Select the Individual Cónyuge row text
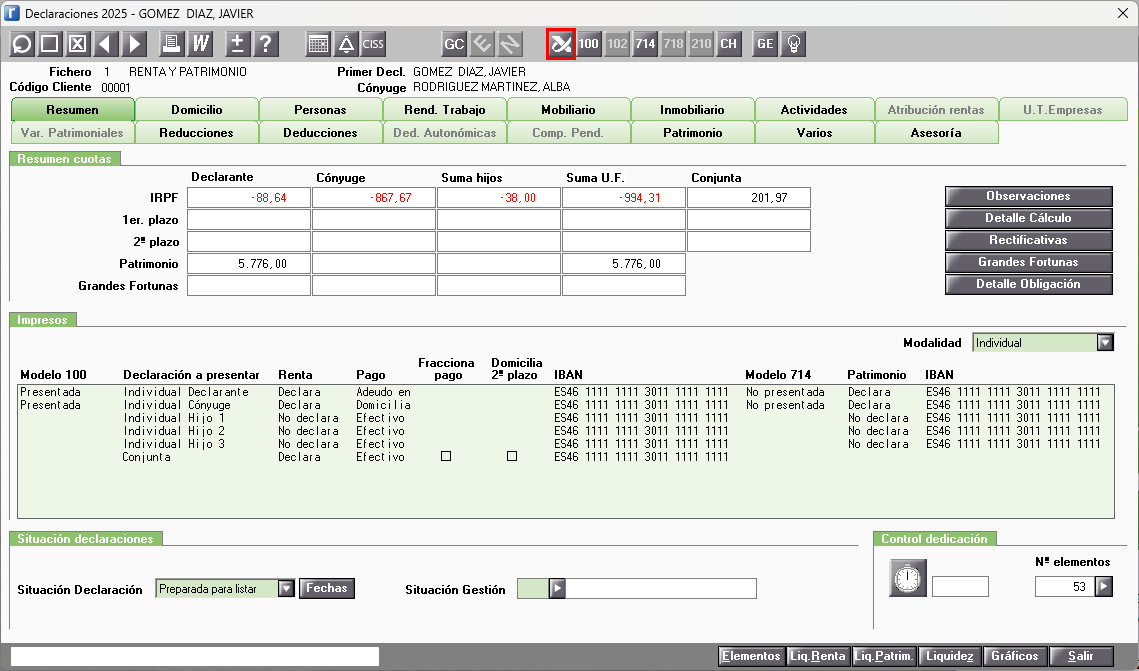 (x=177, y=404)
